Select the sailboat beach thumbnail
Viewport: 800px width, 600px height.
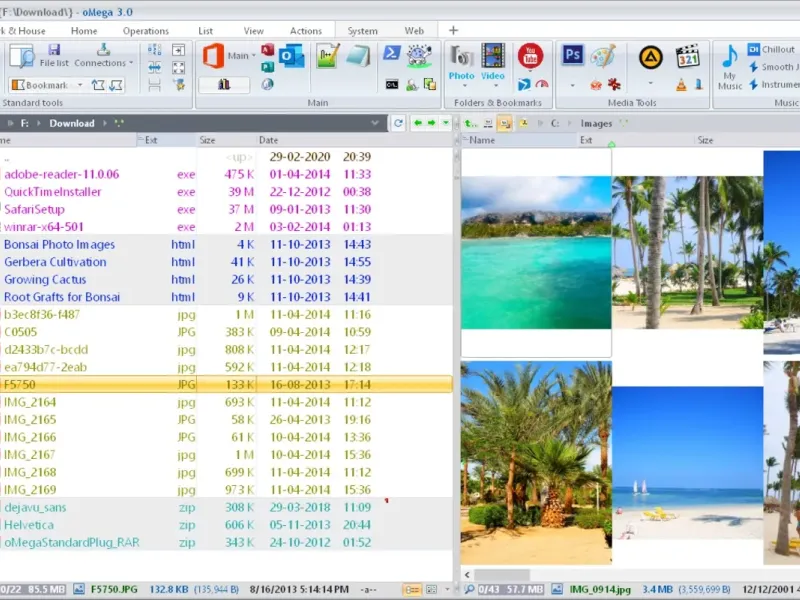click(687, 463)
